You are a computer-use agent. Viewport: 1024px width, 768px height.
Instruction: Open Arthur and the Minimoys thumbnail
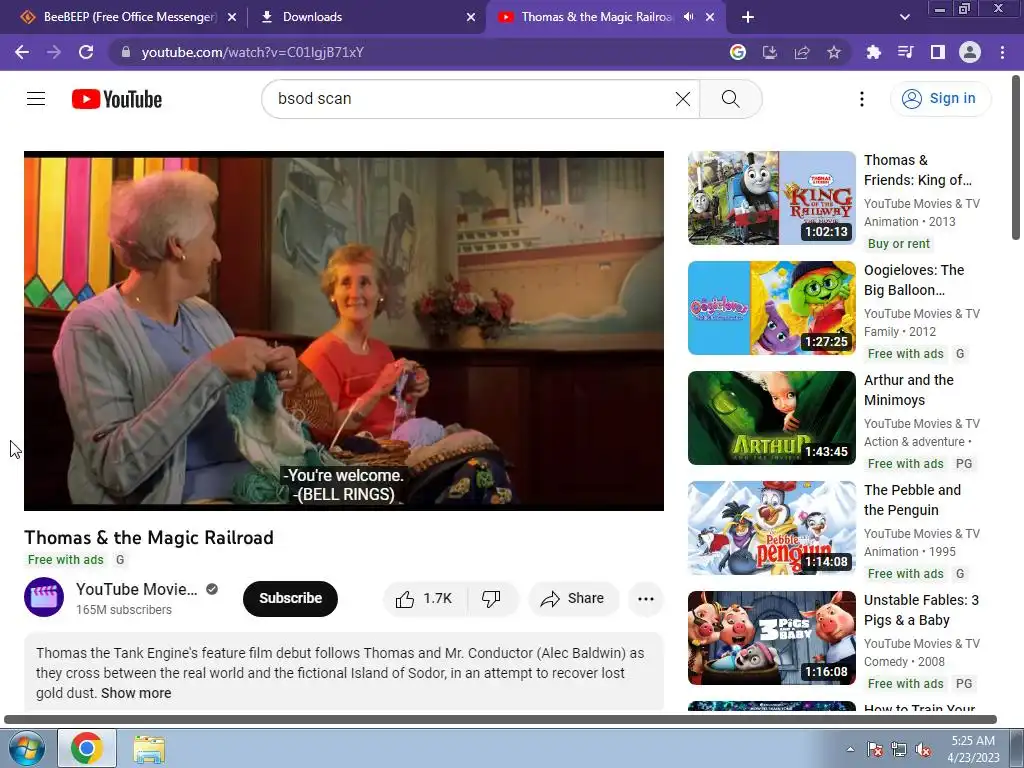[772, 418]
